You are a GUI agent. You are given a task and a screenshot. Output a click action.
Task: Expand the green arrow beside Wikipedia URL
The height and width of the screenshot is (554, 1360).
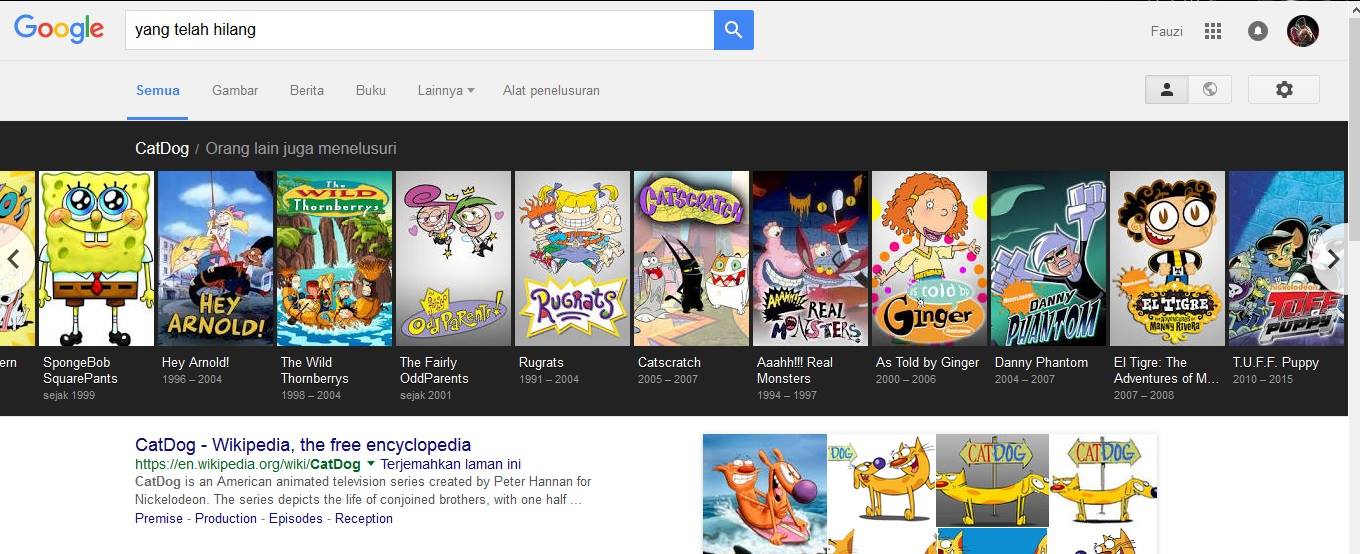(x=371, y=465)
